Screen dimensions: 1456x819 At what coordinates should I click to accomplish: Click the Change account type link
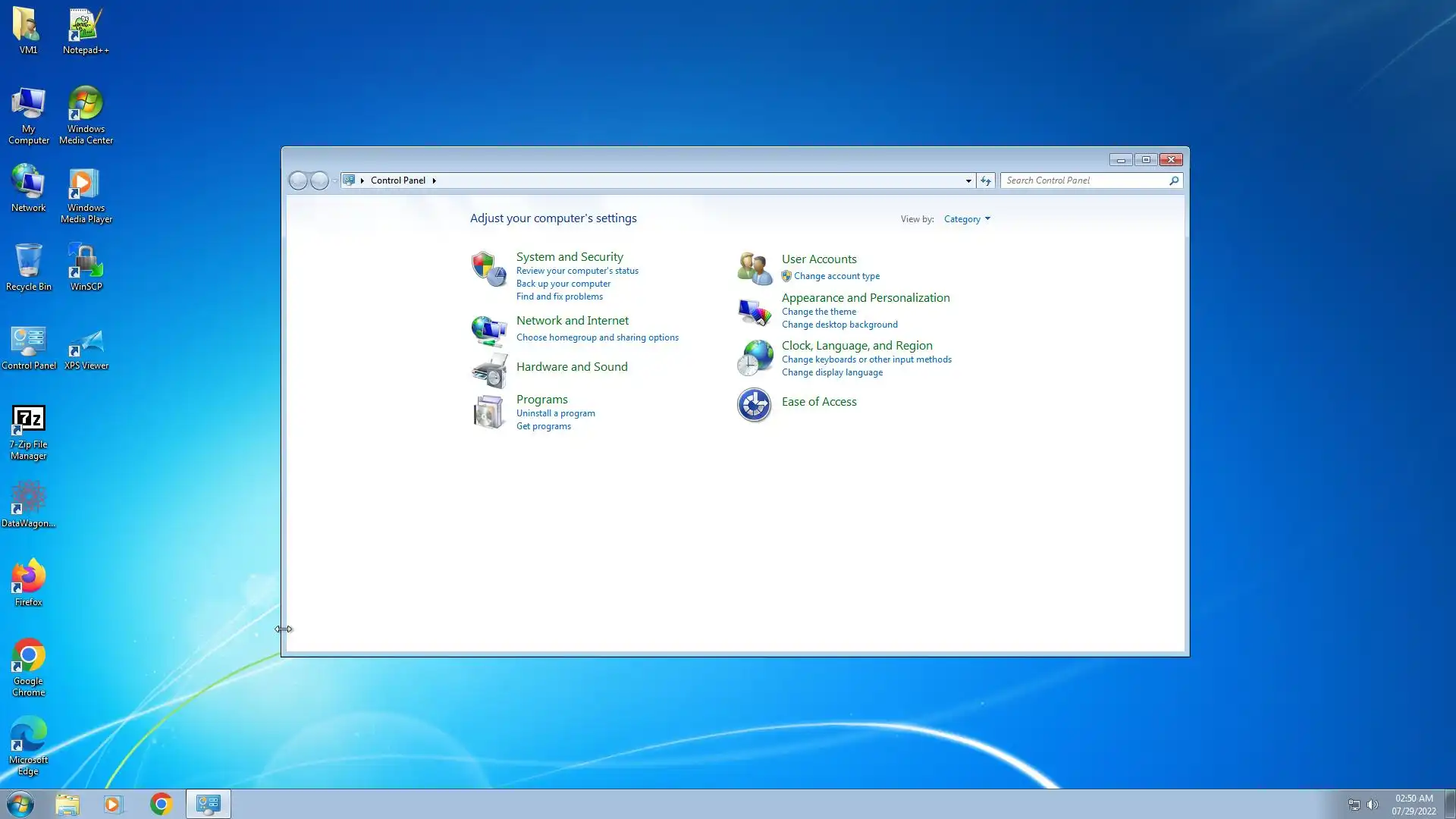click(836, 276)
